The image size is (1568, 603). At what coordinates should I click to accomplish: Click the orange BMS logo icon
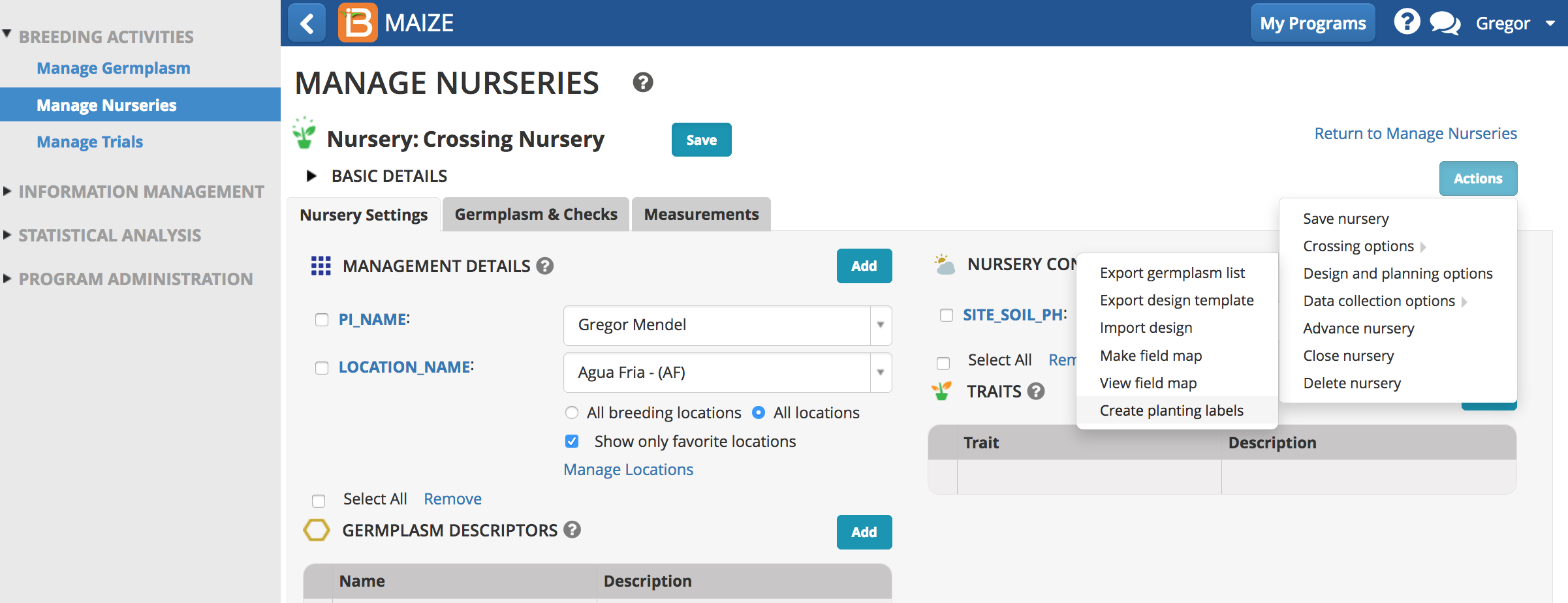(x=357, y=23)
